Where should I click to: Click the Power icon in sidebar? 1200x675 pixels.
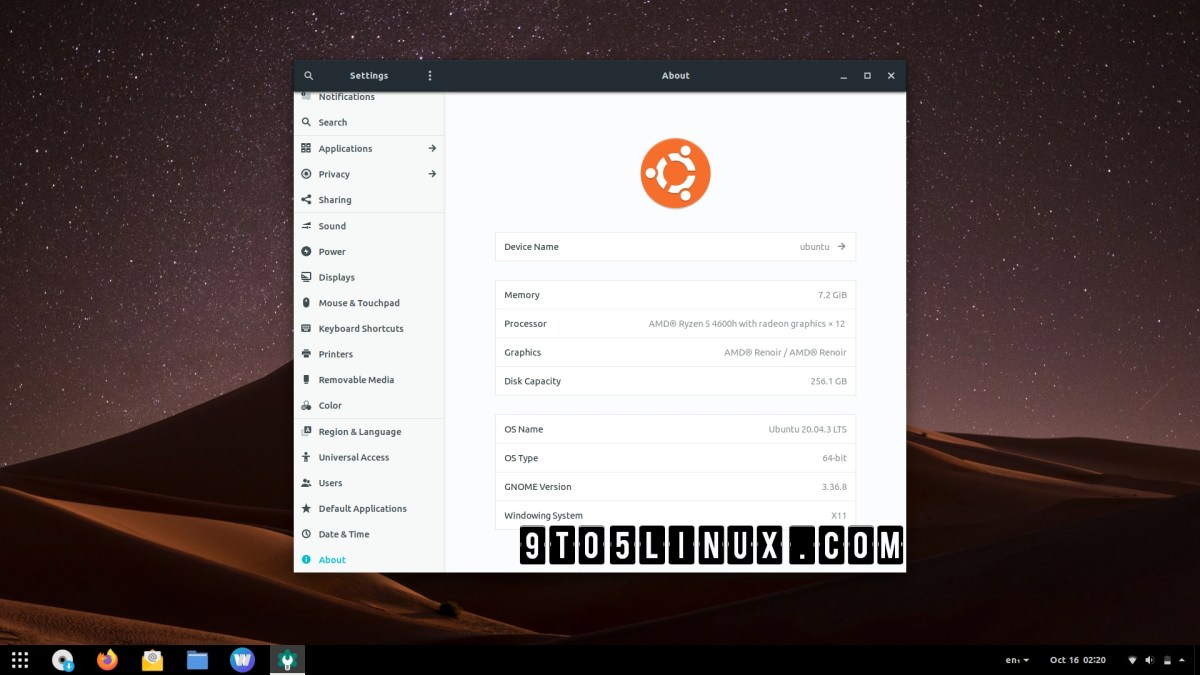[306, 252]
